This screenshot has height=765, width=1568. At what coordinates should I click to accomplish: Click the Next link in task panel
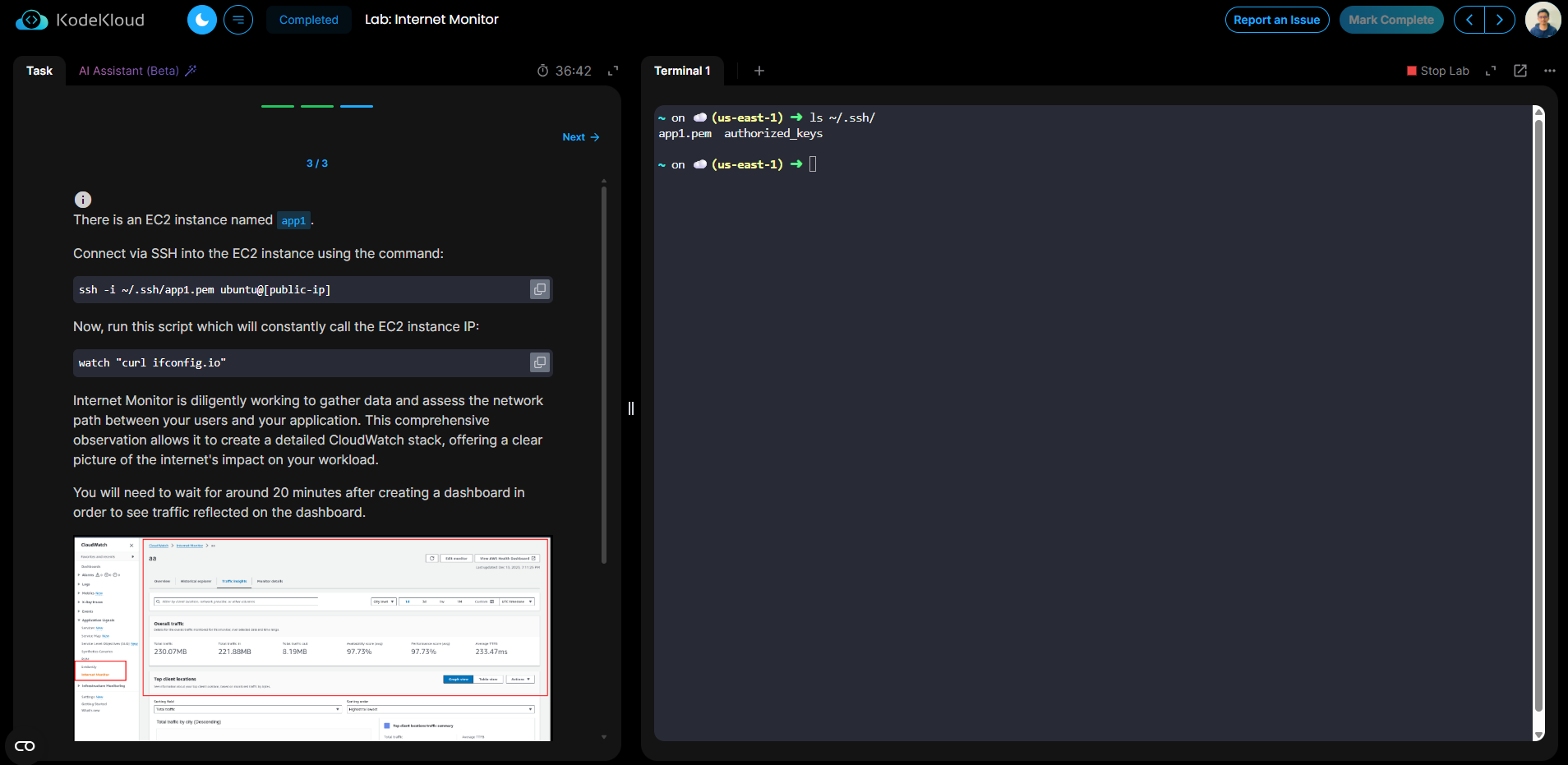click(x=580, y=137)
